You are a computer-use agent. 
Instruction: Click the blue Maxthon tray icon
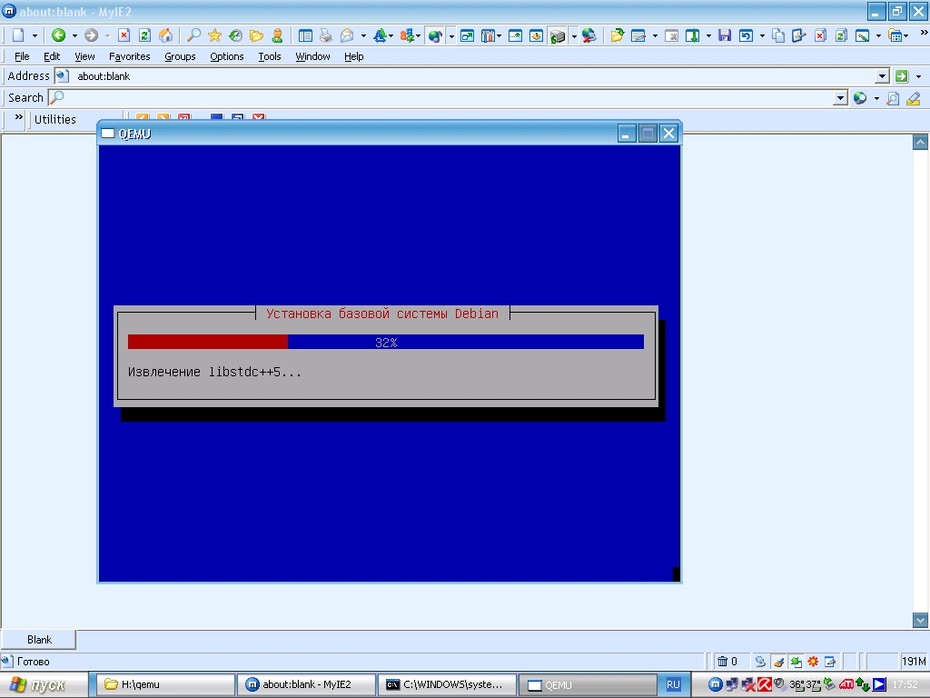(x=715, y=684)
